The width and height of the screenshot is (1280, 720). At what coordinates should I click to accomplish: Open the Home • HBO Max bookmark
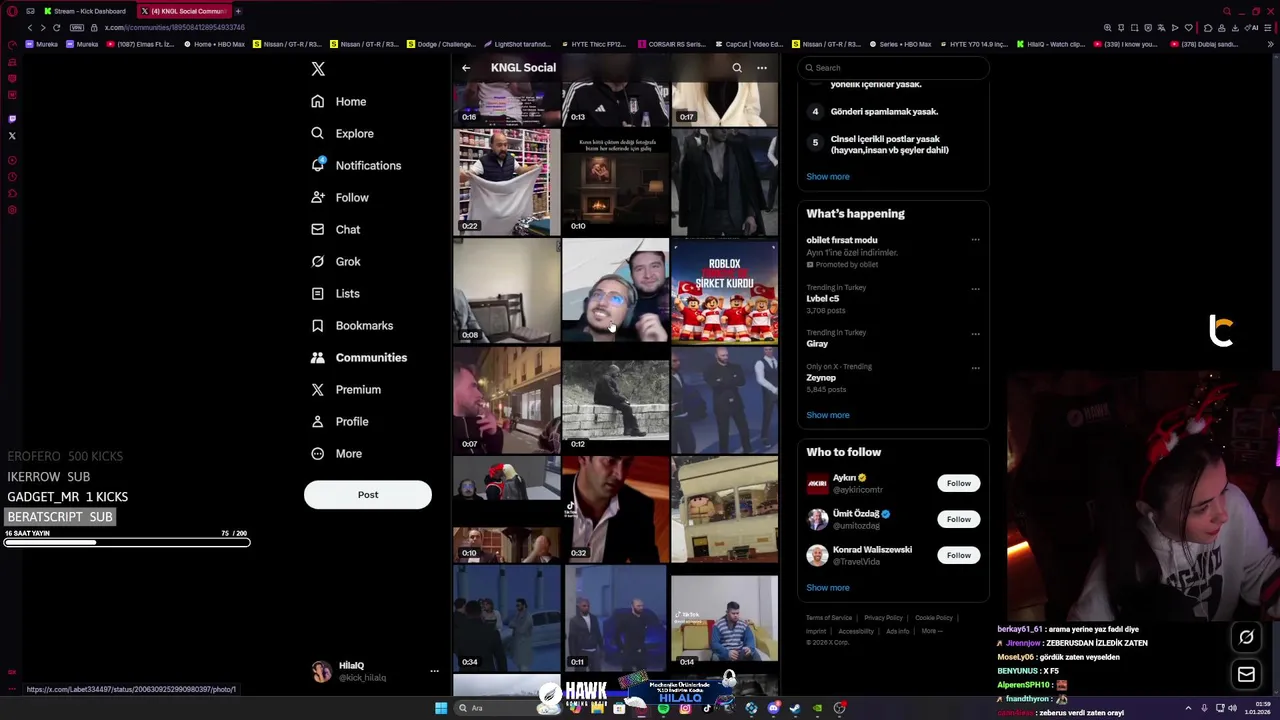click(214, 44)
